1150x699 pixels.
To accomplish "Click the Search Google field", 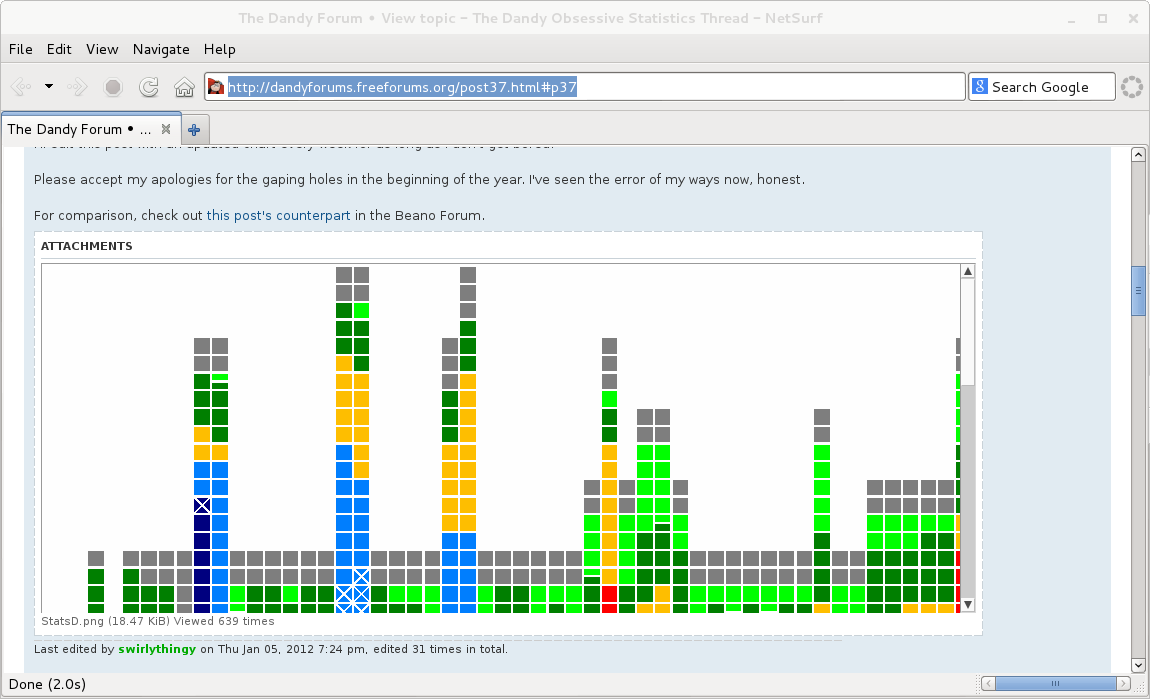I will [x=1041, y=87].
